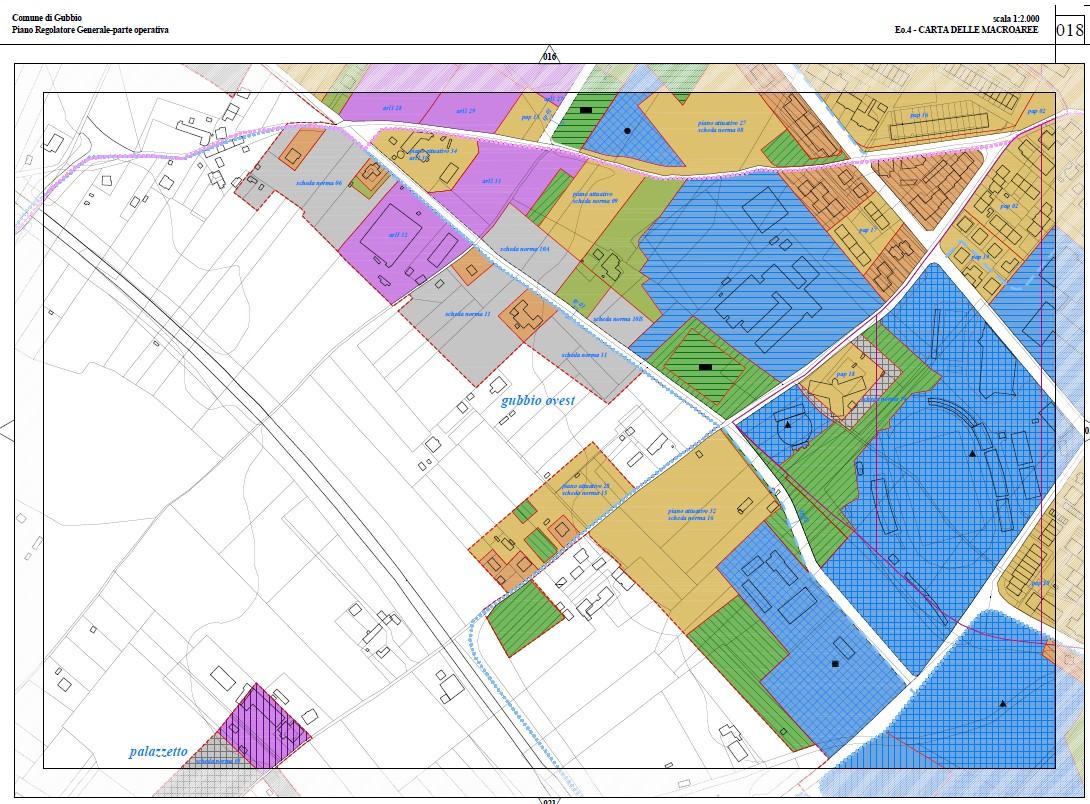
Task: Click the black square symbol in the blue grid zone
Action: [834, 664]
